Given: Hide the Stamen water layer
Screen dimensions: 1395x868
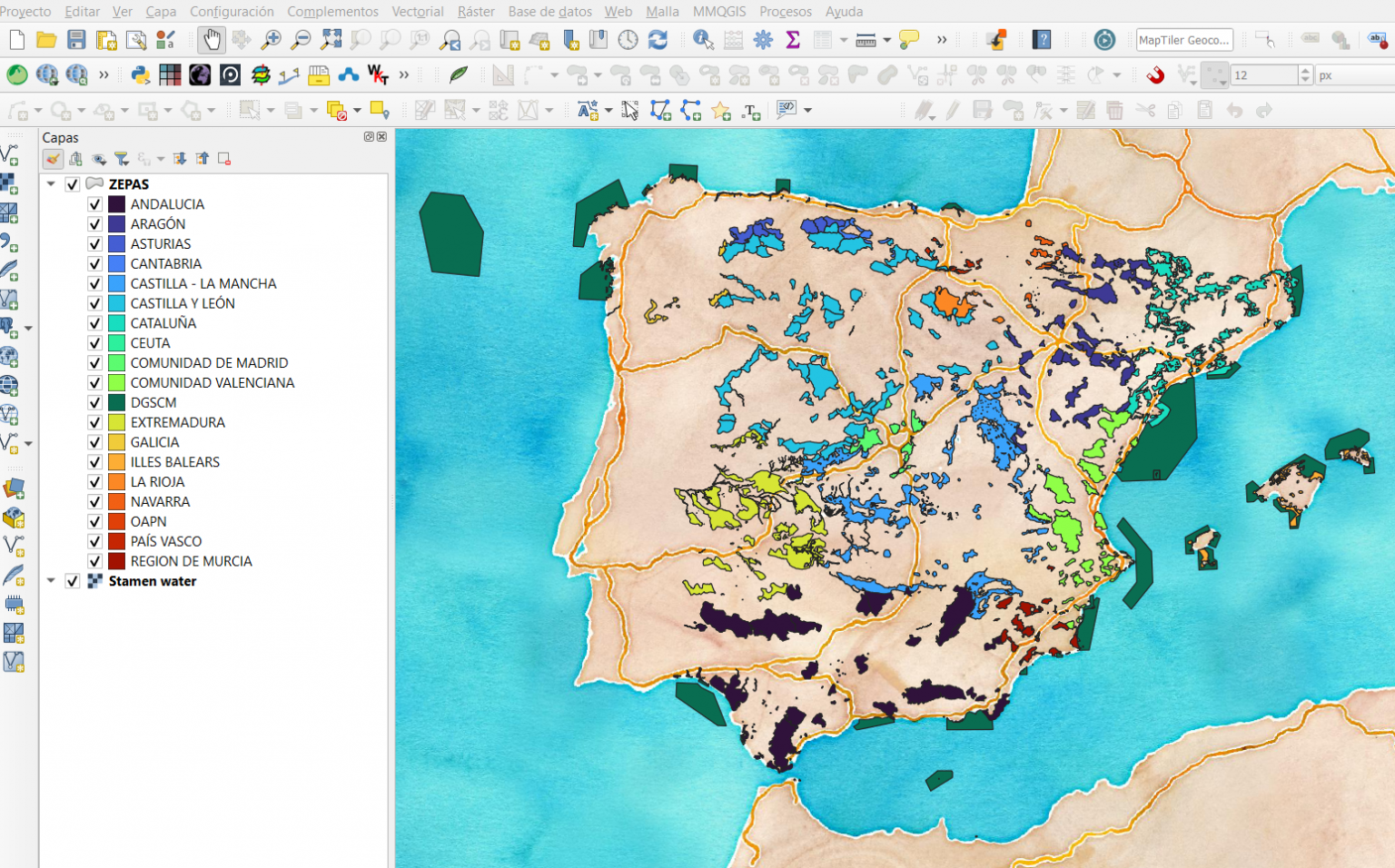Looking at the screenshot, I should (x=72, y=581).
